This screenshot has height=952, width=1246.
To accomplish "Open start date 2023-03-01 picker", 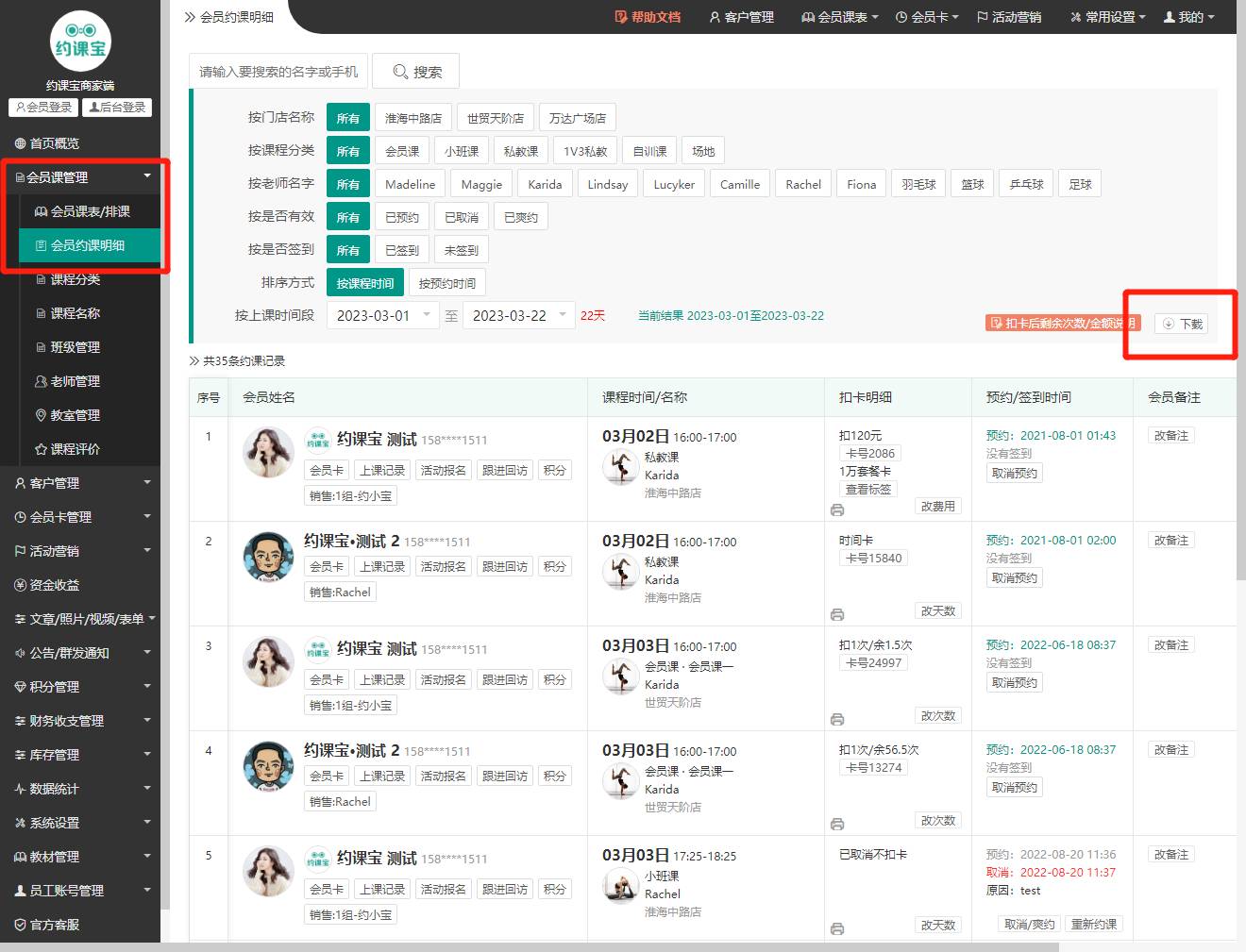I will coord(382,315).
